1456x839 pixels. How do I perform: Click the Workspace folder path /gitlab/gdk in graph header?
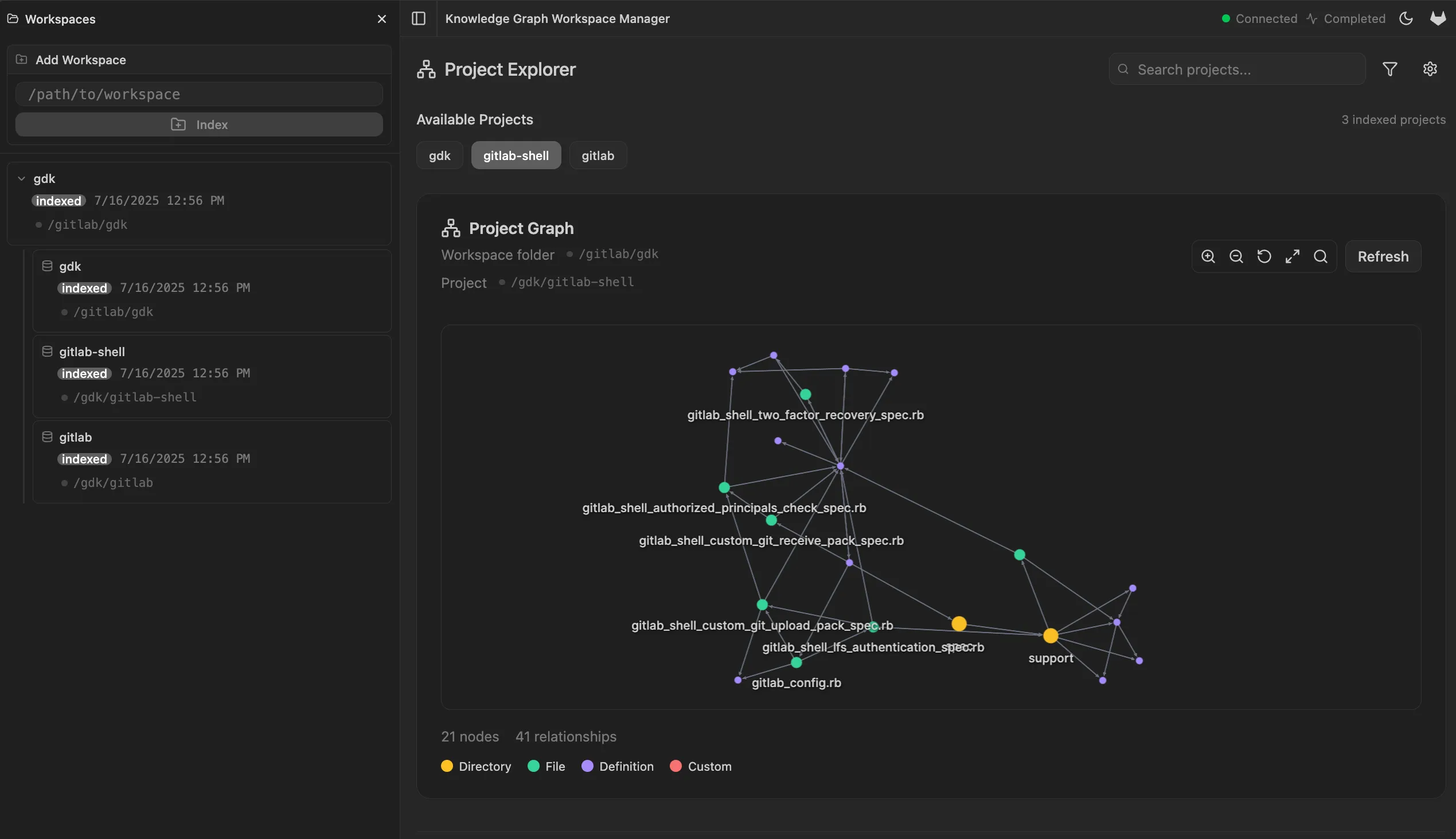(618, 254)
